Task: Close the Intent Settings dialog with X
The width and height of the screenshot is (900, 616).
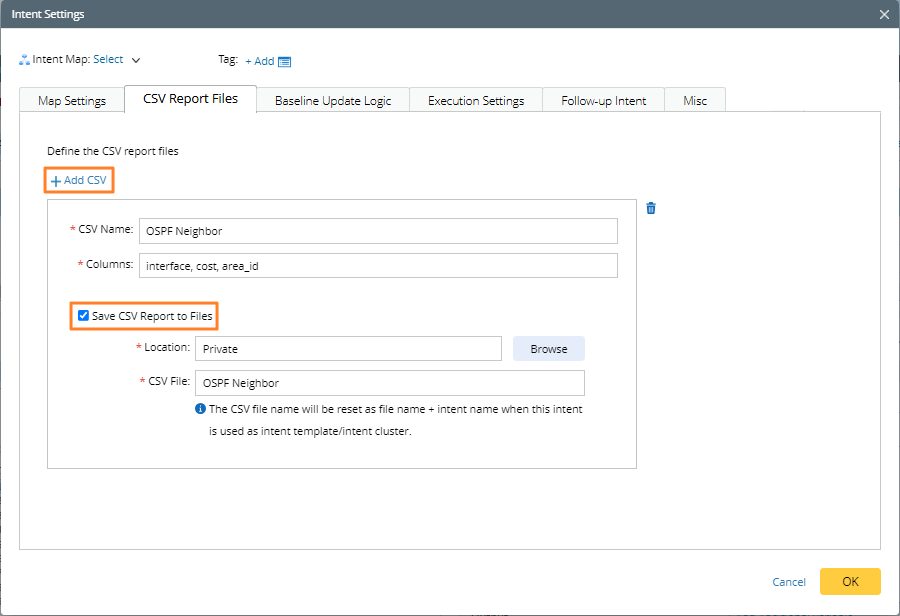Action: (884, 14)
